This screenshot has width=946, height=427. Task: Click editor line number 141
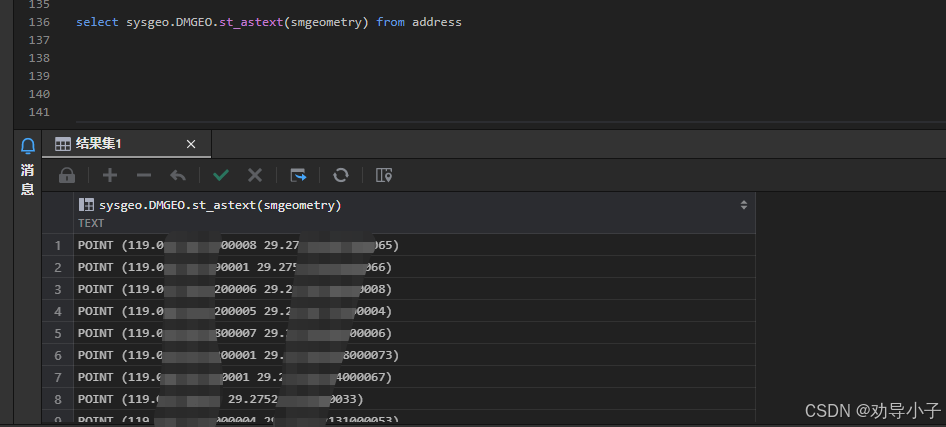[x=39, y=112]
